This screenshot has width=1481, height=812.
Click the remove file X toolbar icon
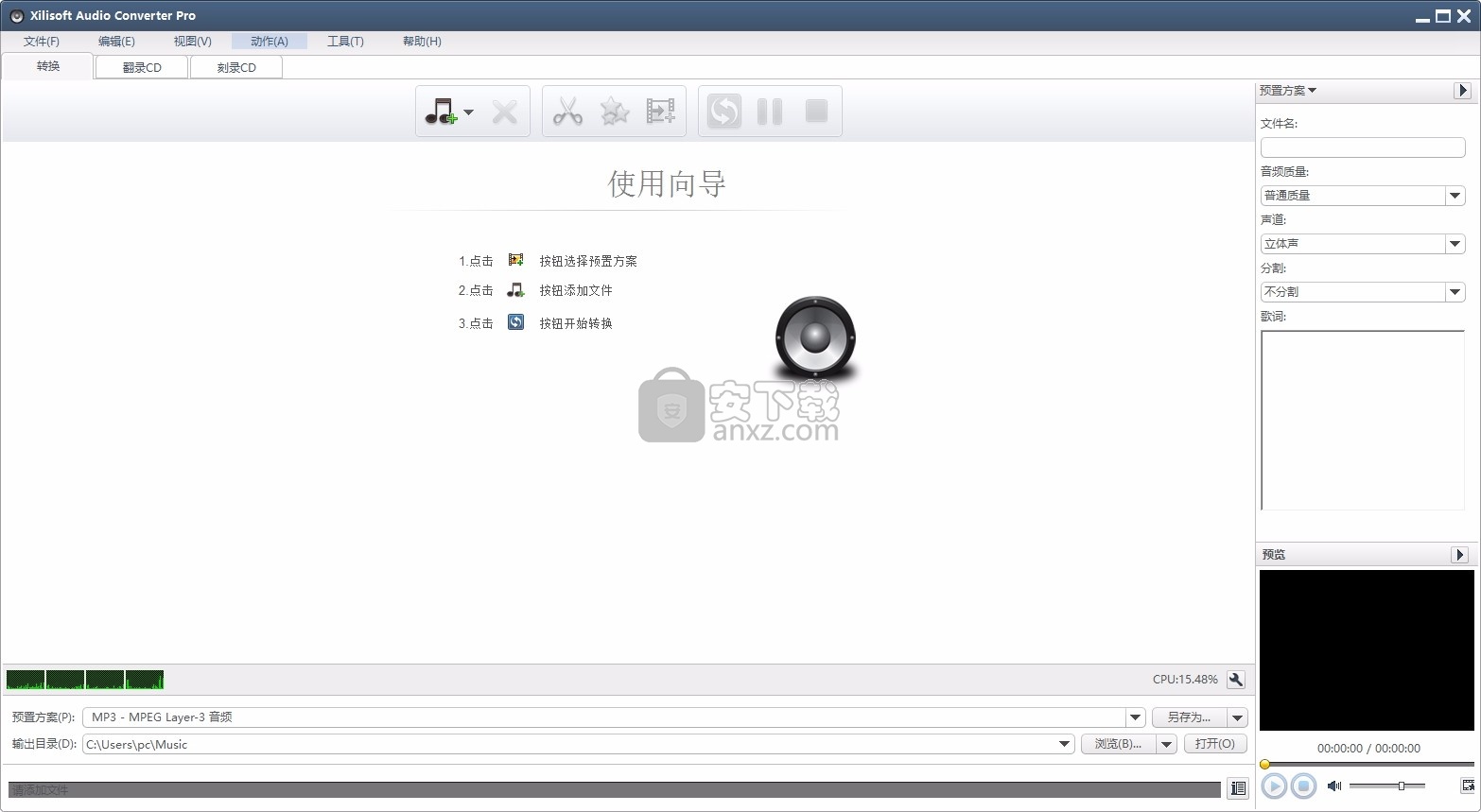pos(505,112)
